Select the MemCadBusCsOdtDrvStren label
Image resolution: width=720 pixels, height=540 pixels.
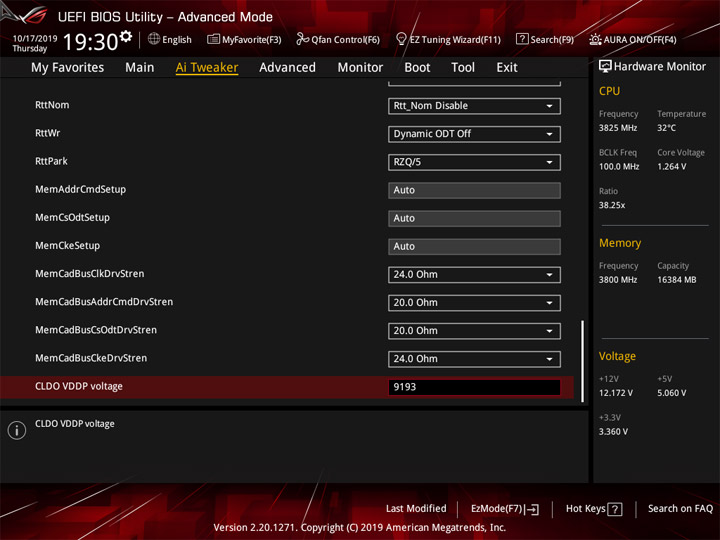[96, 330]
